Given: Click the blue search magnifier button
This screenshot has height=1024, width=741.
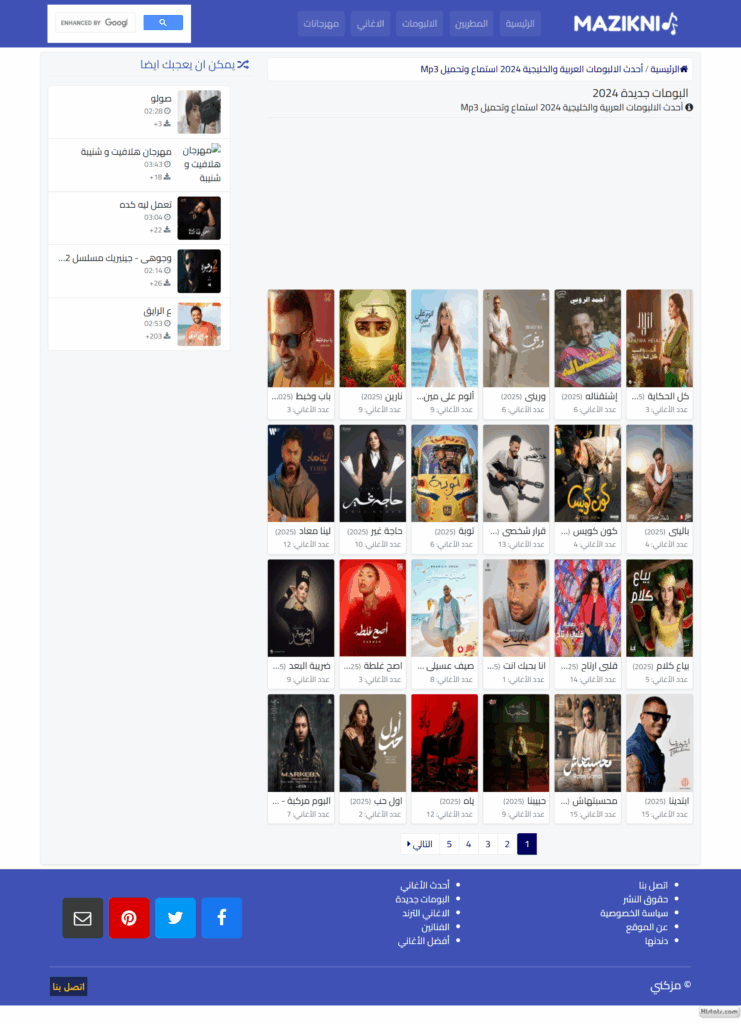Looking at the screenshot, I should [163, 22].
